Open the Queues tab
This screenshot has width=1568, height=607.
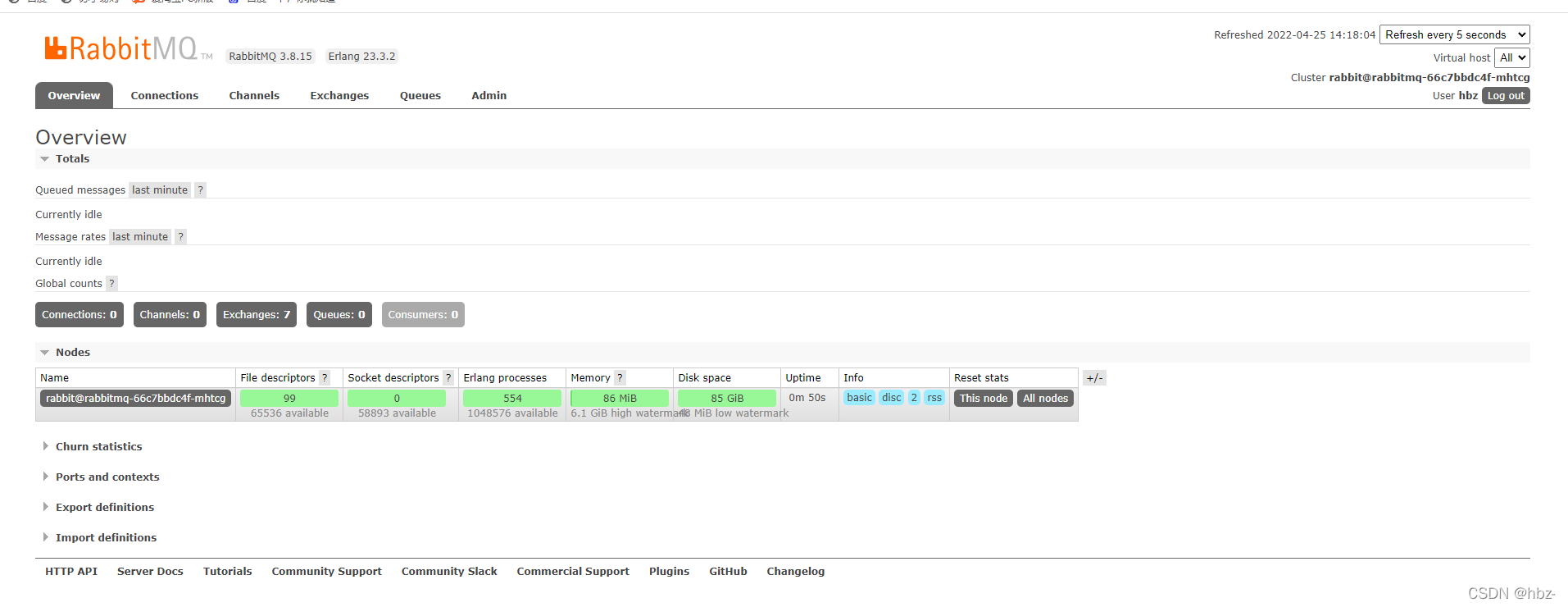[420, 96]
